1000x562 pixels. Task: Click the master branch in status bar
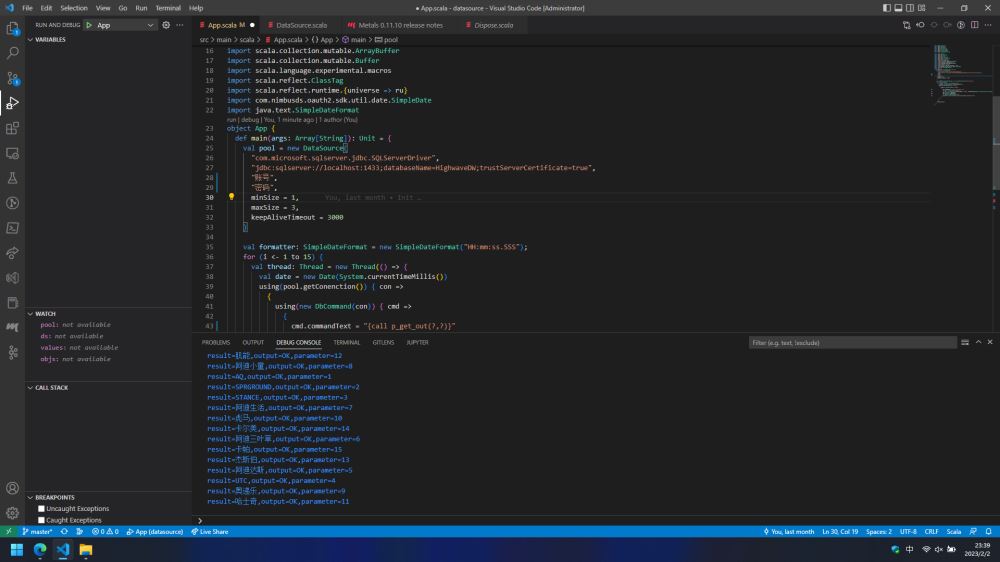point(38,532)
